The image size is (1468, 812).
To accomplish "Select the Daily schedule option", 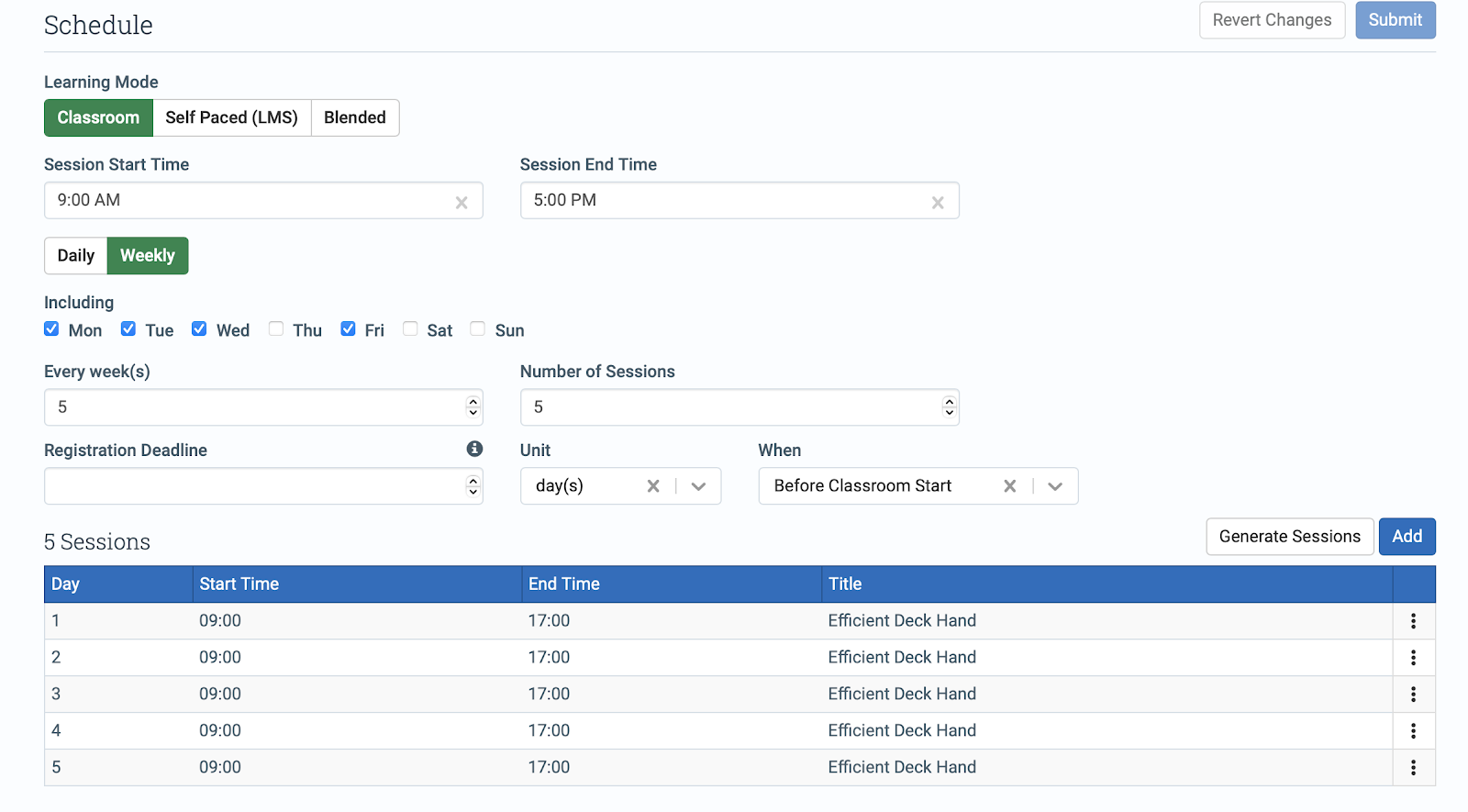I will pos(76,256).
